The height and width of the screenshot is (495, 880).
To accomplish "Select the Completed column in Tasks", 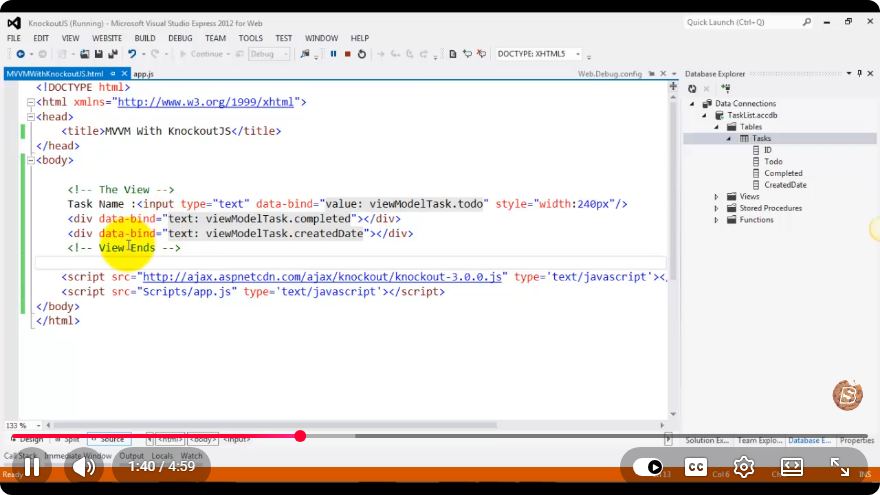I will pos(783,173).
